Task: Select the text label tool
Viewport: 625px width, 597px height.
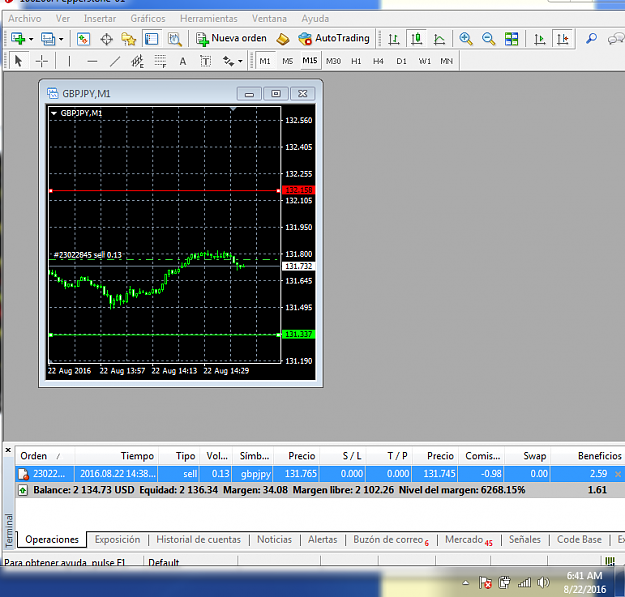Action: (x=205, y=61)
